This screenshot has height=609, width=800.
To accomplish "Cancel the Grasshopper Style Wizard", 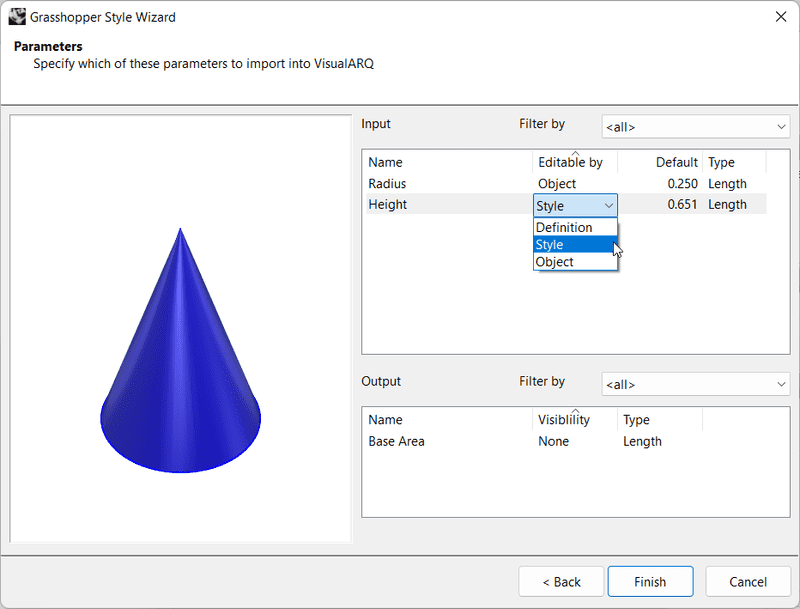I will (747, 581).
